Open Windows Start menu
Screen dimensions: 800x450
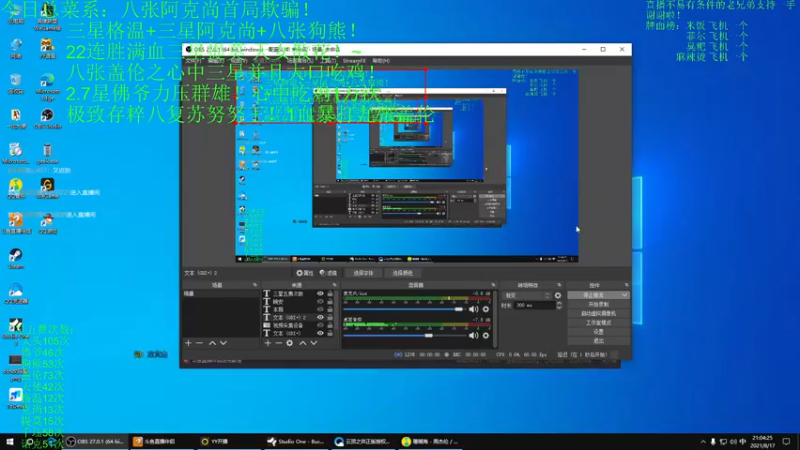pos(9,442)
